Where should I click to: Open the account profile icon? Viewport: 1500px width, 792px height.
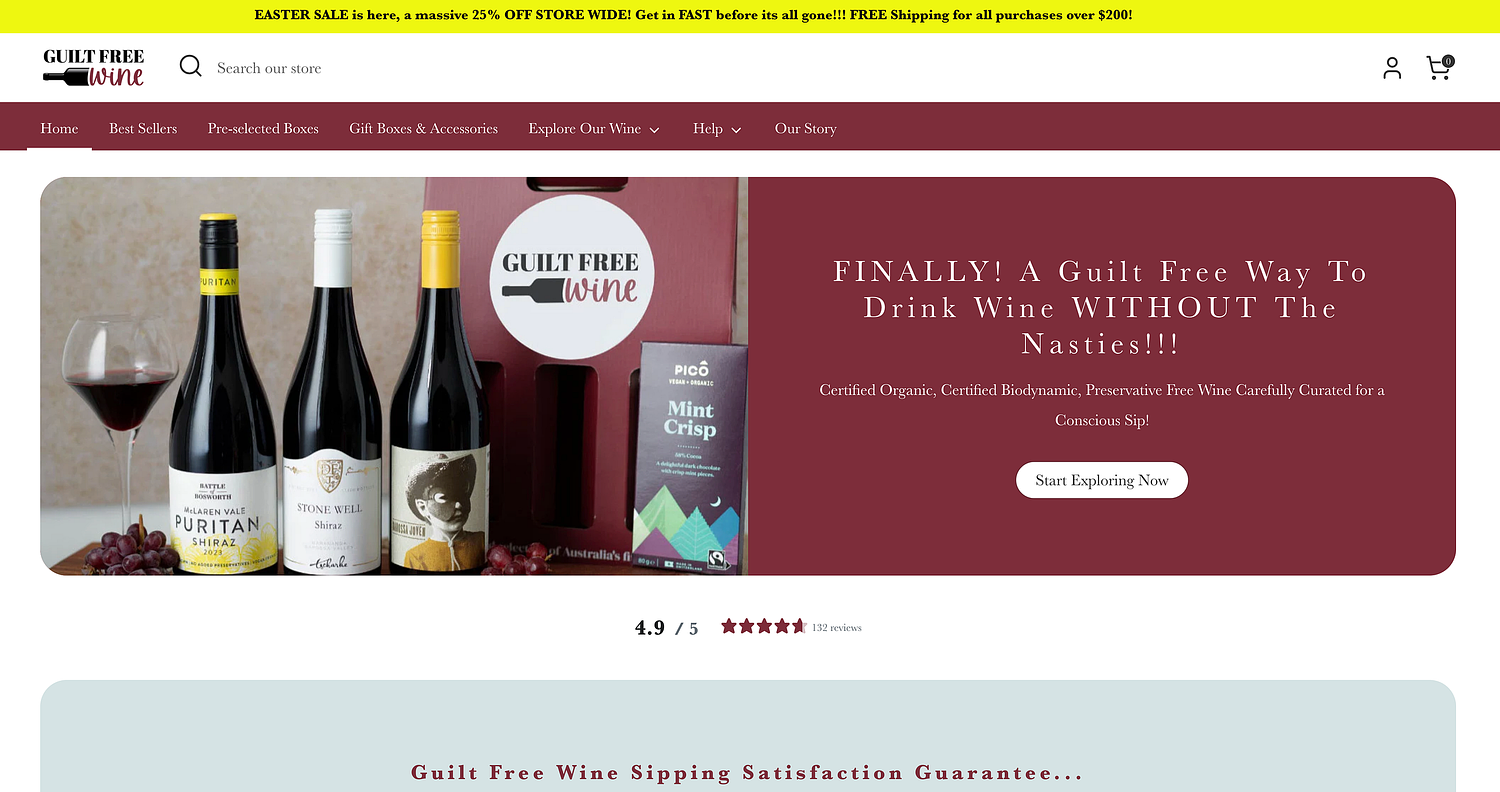[x=1392, y=68]
